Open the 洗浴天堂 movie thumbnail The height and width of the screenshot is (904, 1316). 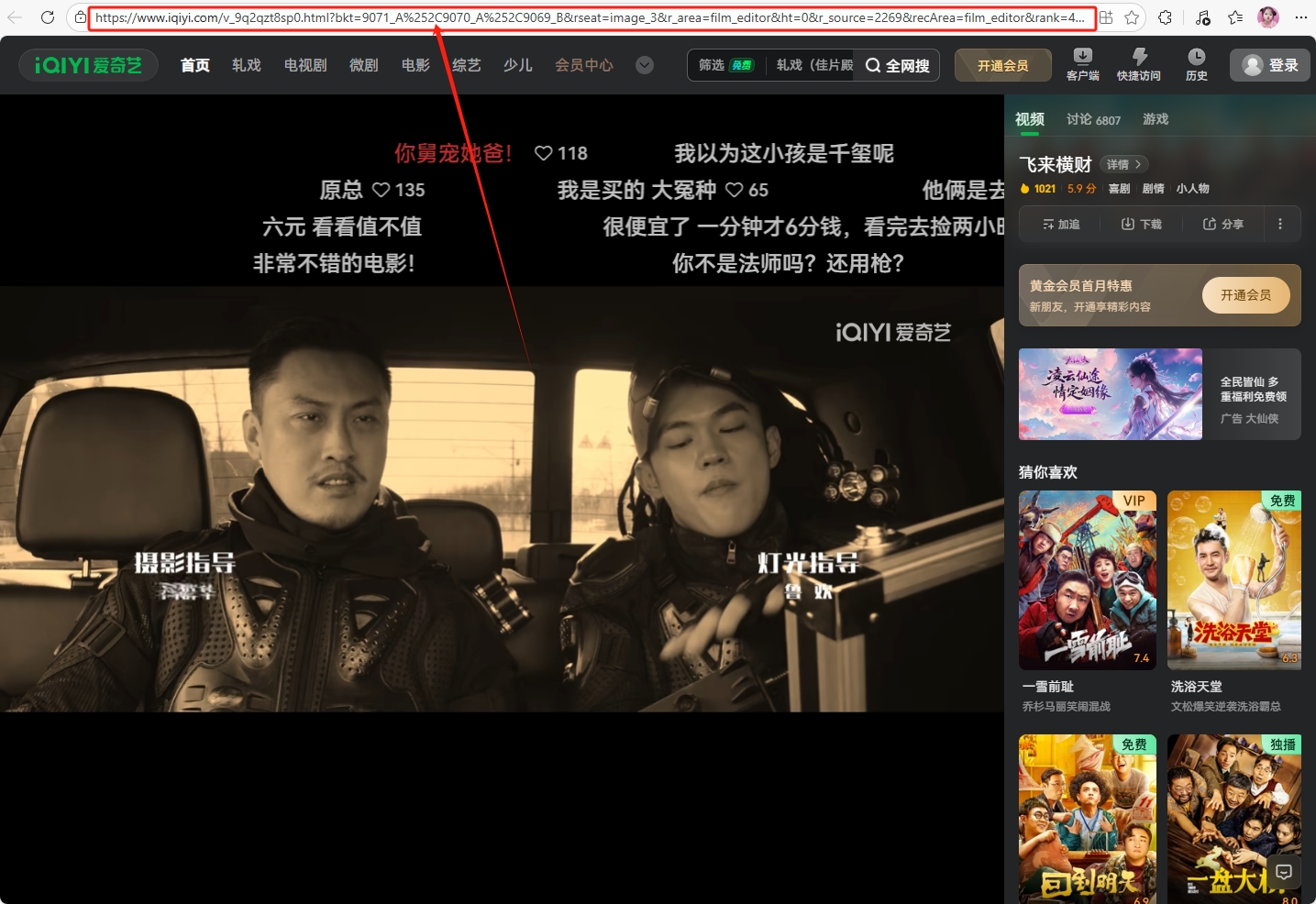(x=1233, y=579)
